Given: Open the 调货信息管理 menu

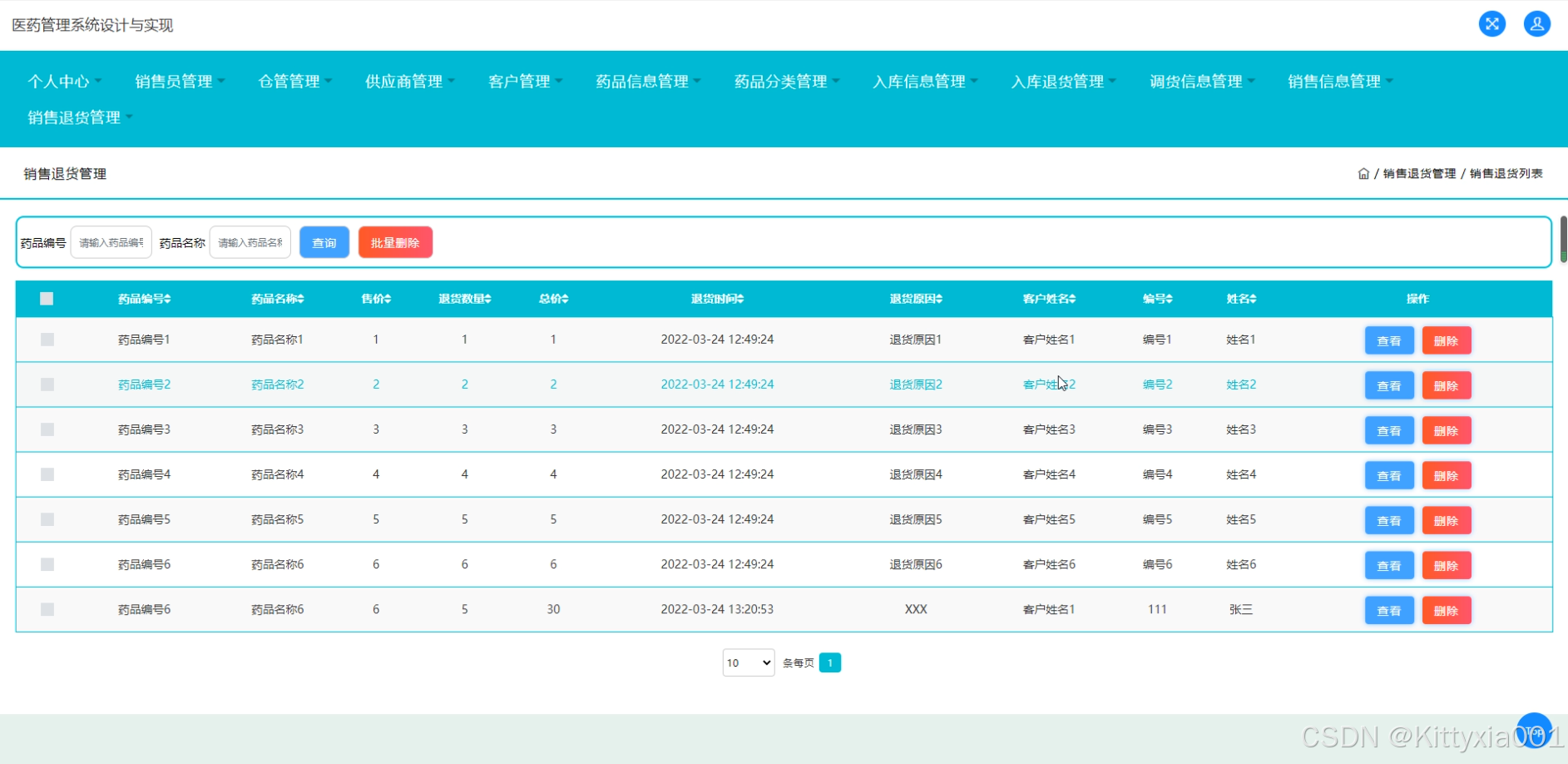Looking at the screenshot, I should (x=1202, y=82).
